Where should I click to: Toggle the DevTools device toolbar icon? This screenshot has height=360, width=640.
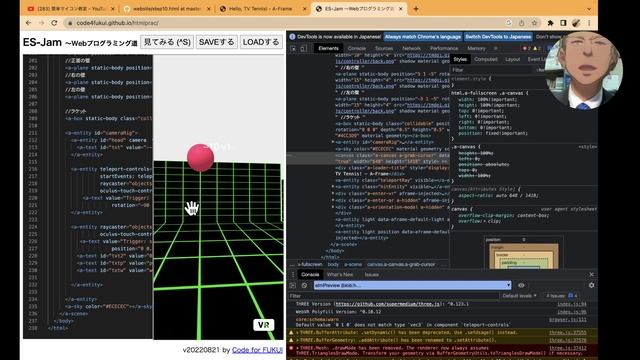point(303,48)
